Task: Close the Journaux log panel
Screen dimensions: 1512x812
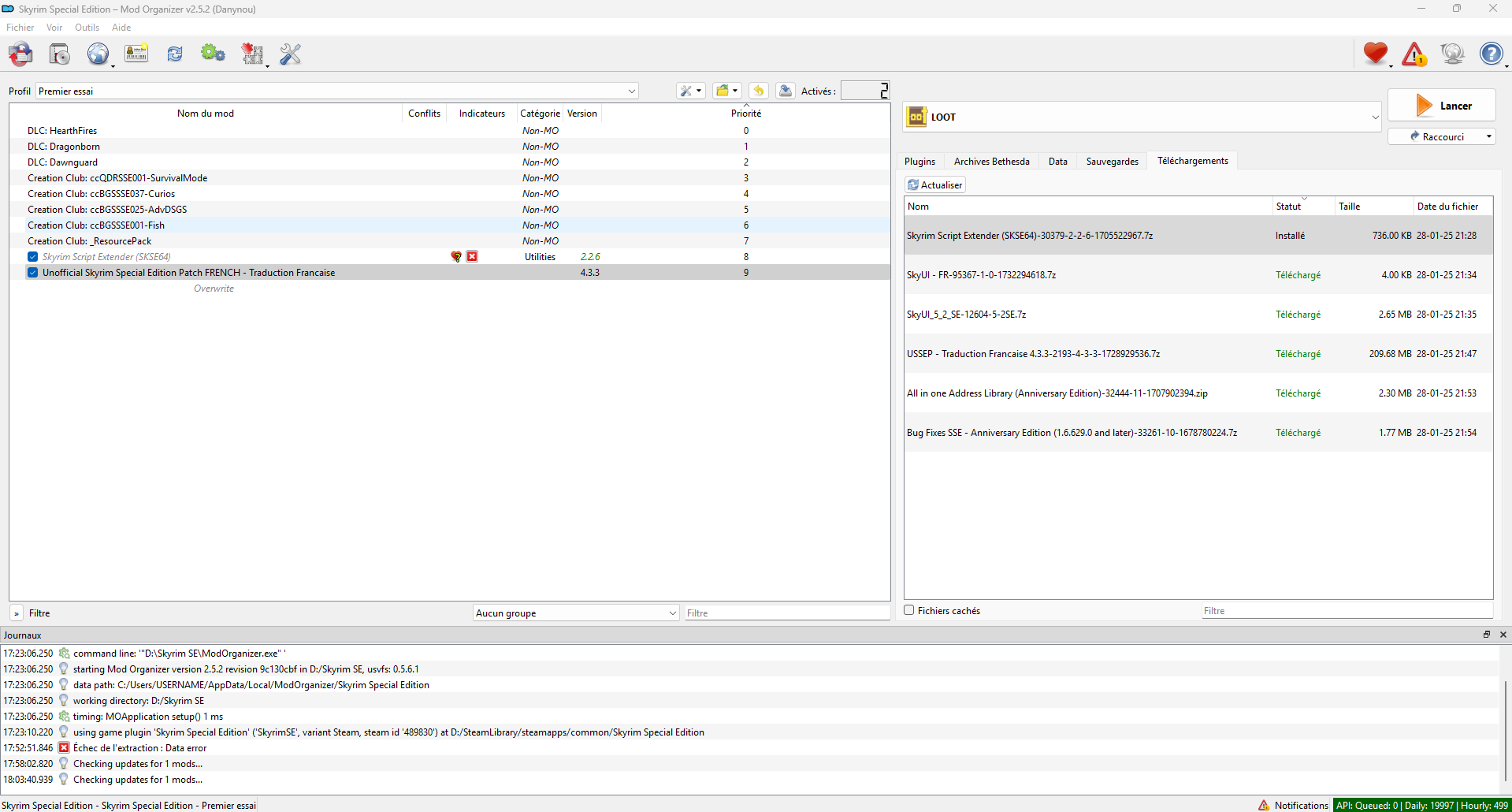Action: (1503, 635)
